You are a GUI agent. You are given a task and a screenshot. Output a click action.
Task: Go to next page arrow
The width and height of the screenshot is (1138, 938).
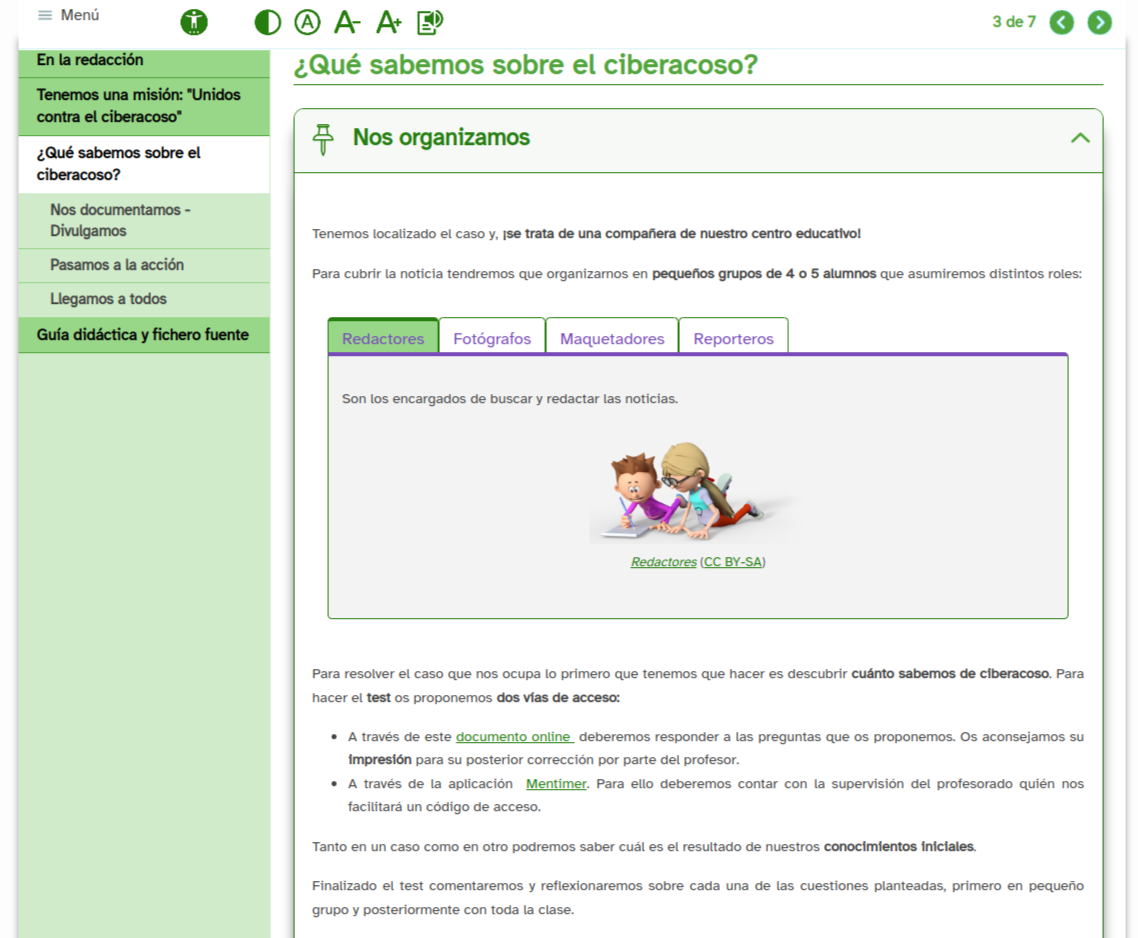[1099, 23]
